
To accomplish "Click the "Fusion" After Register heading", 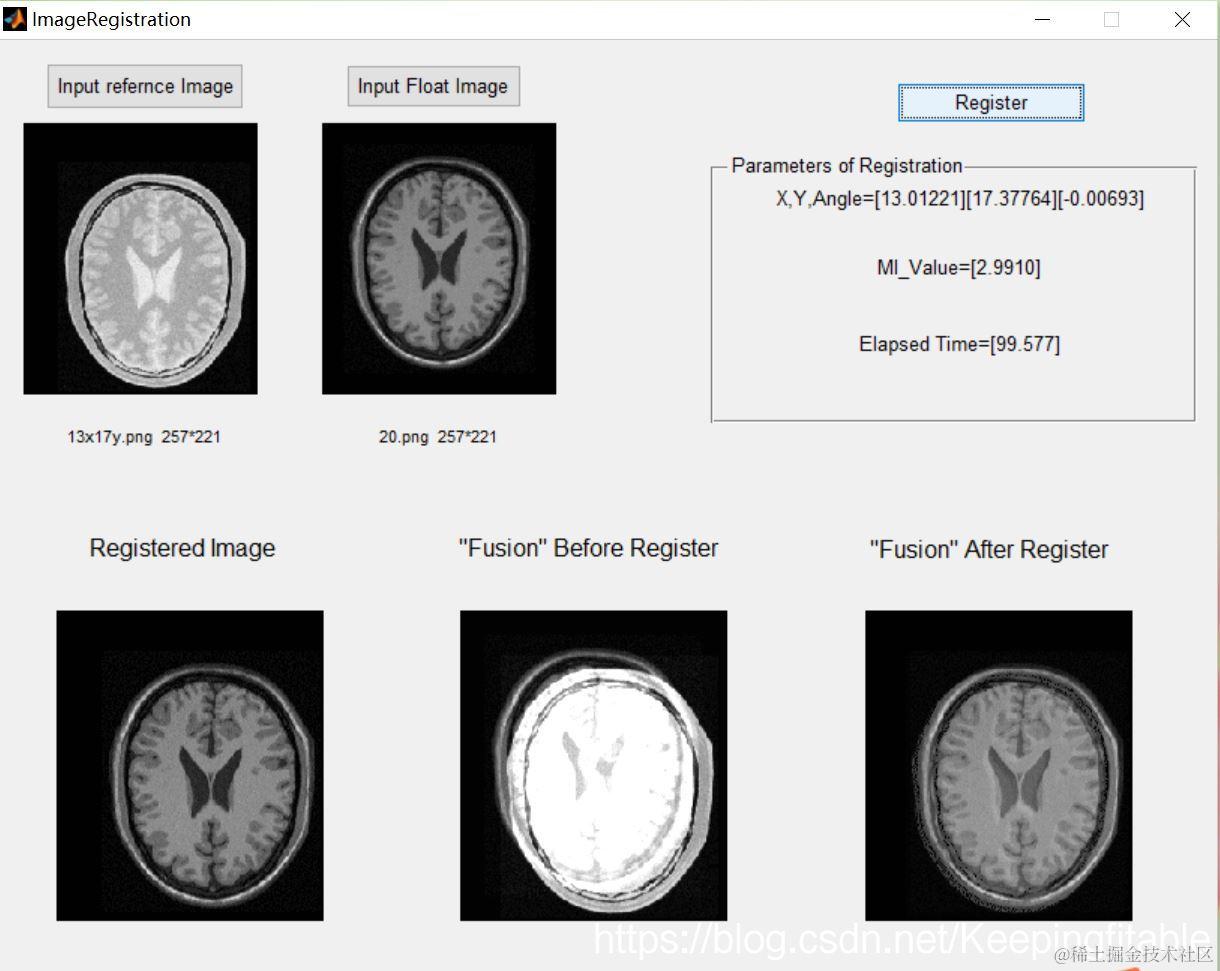I will point(989,549).
